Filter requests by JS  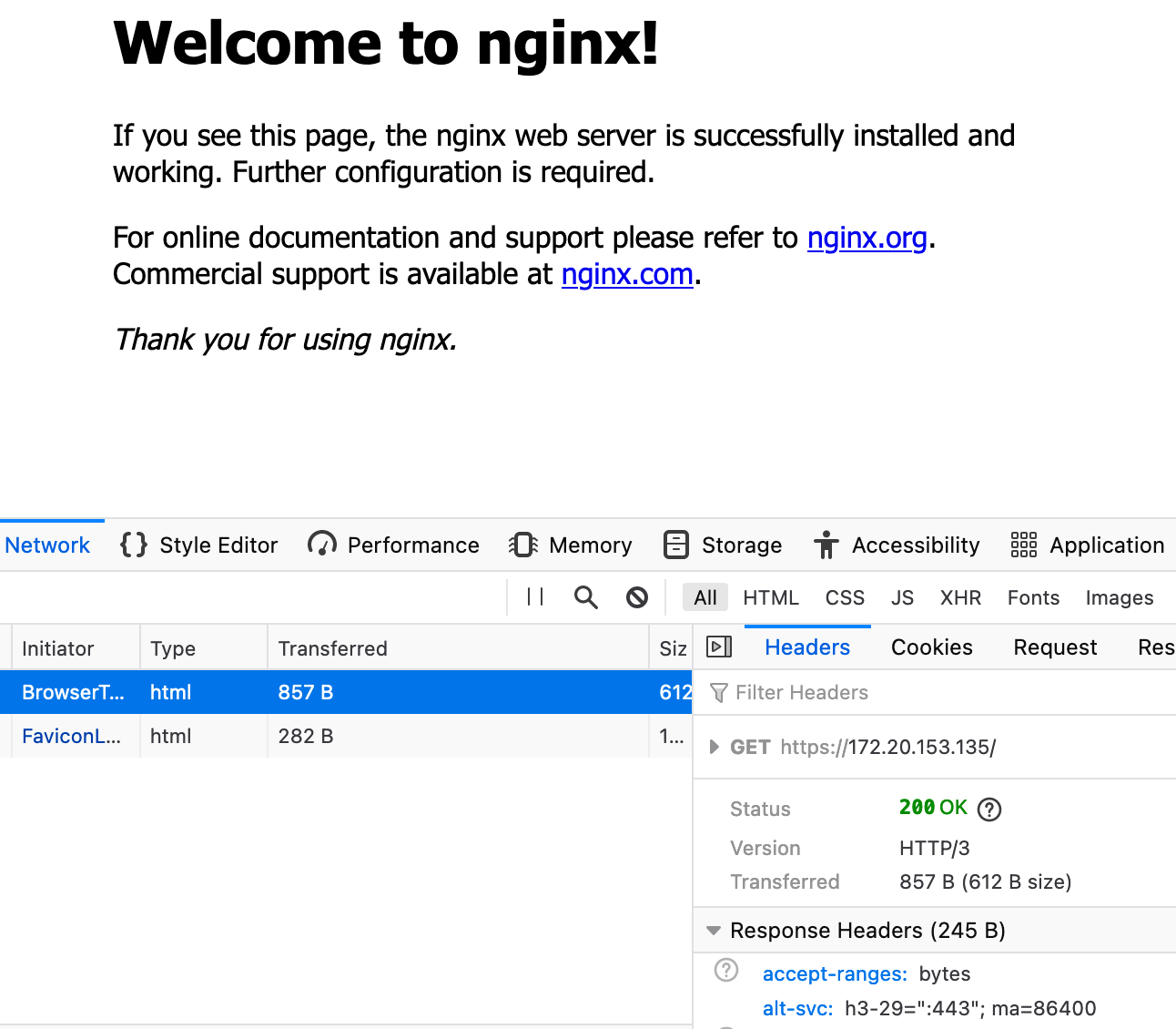click(x=902, y=597)
